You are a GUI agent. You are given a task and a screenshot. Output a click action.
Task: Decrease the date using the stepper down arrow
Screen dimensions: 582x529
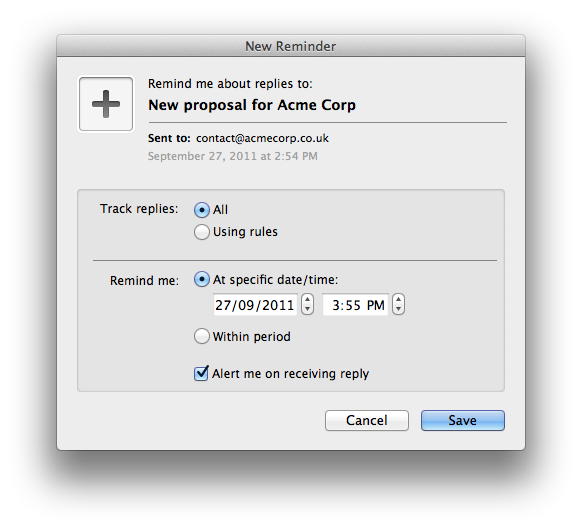tap(307, 310)
